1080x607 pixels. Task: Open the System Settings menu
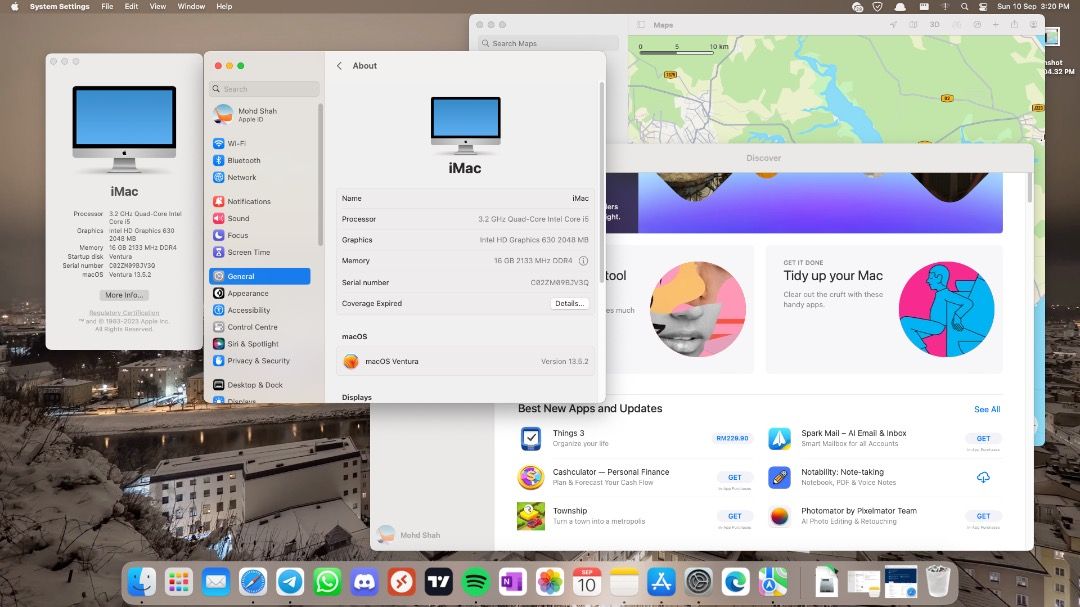coord(59,6)
